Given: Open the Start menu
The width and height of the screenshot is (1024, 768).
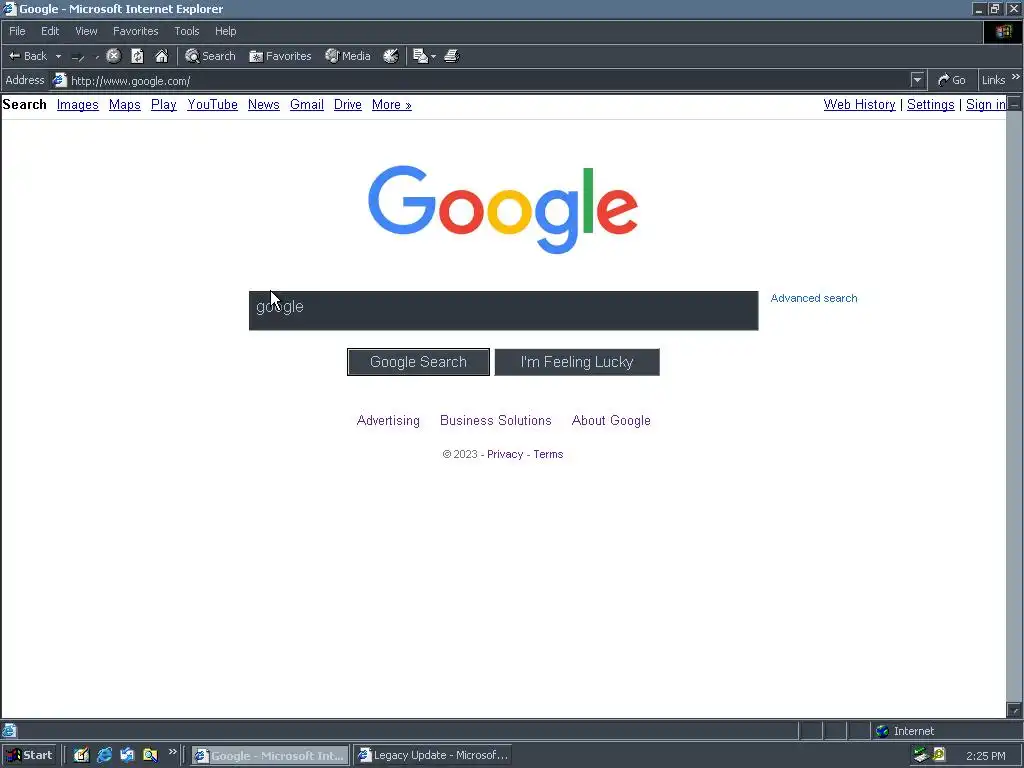Looking at the screenshot, I should point(29,755).
